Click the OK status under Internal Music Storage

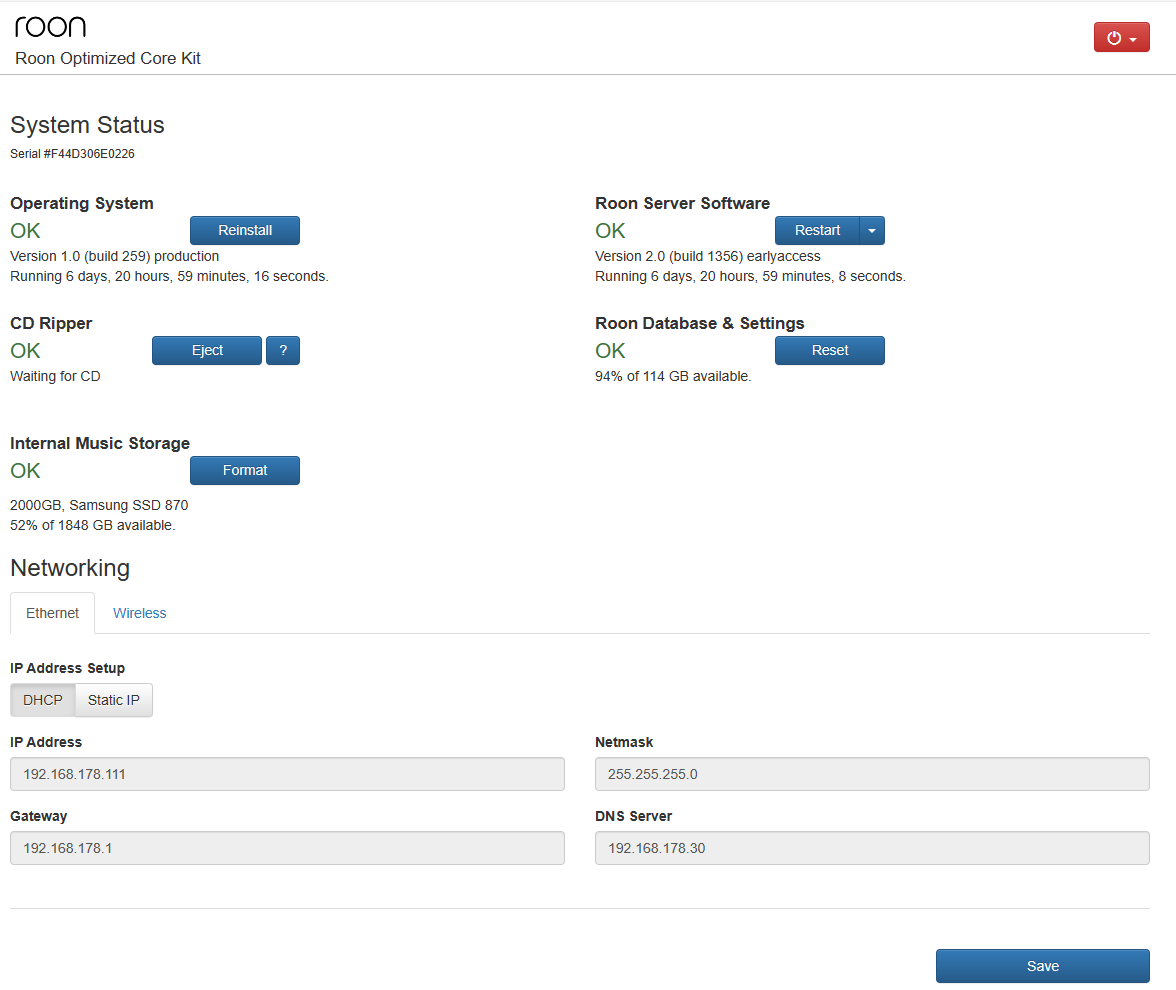pyautogui.click(x=25, y=471)
